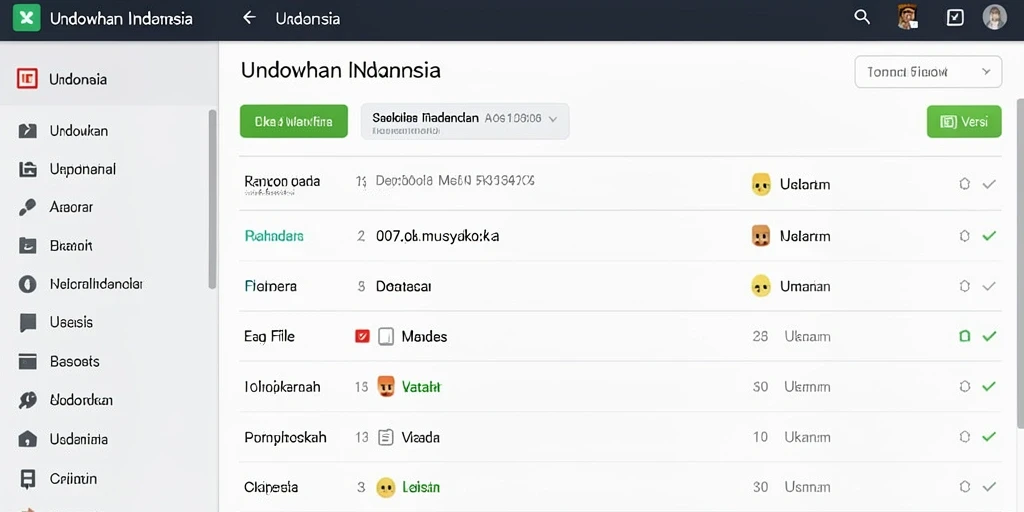This screenshot has height=512, width=1024.
Task: Open the Saekiias Madandan dropdown
Action: (465, 121)
